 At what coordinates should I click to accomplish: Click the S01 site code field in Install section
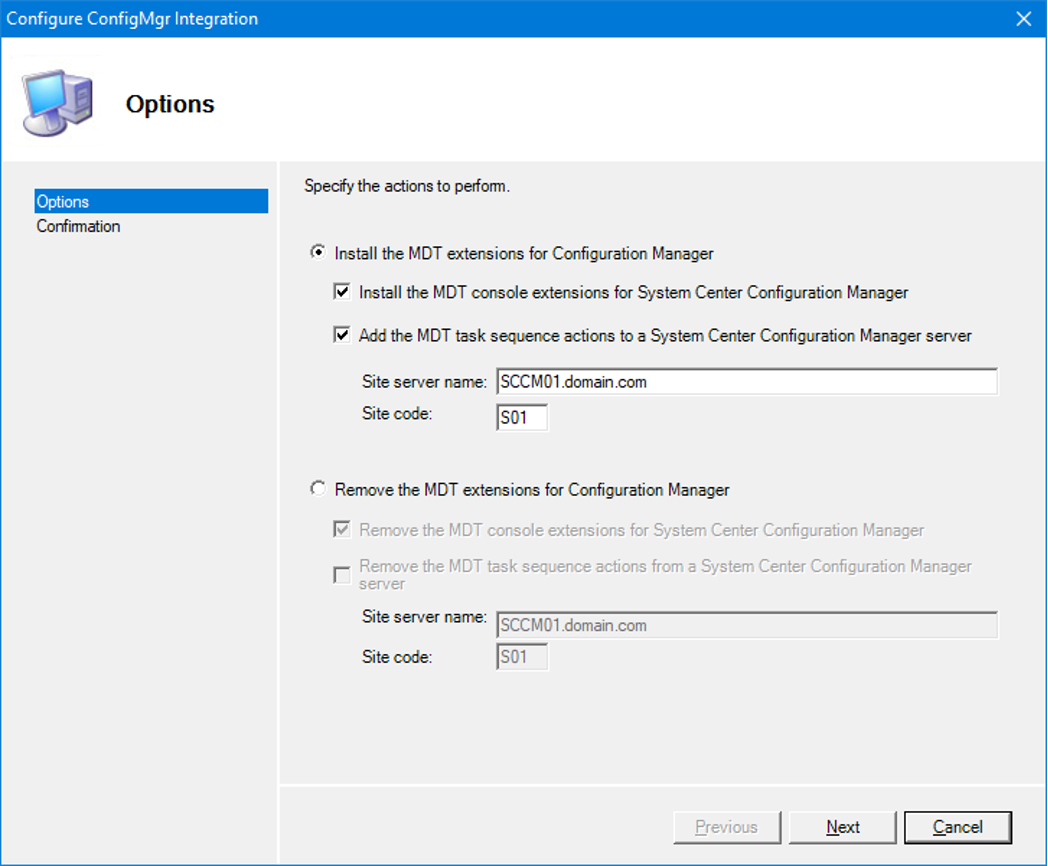[522, 418]
